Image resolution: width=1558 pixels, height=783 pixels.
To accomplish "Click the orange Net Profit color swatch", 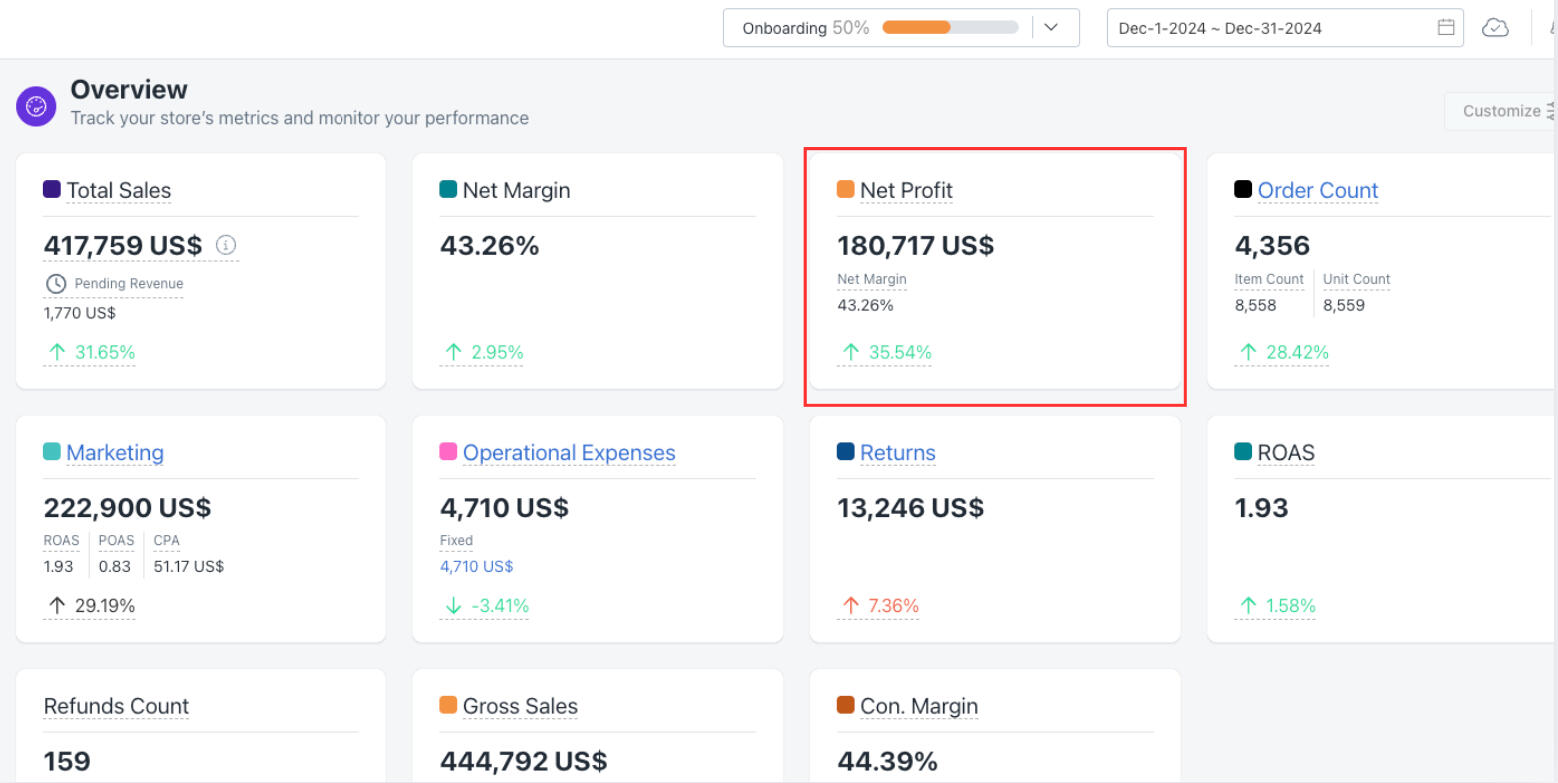I will [x=845, y=189].
